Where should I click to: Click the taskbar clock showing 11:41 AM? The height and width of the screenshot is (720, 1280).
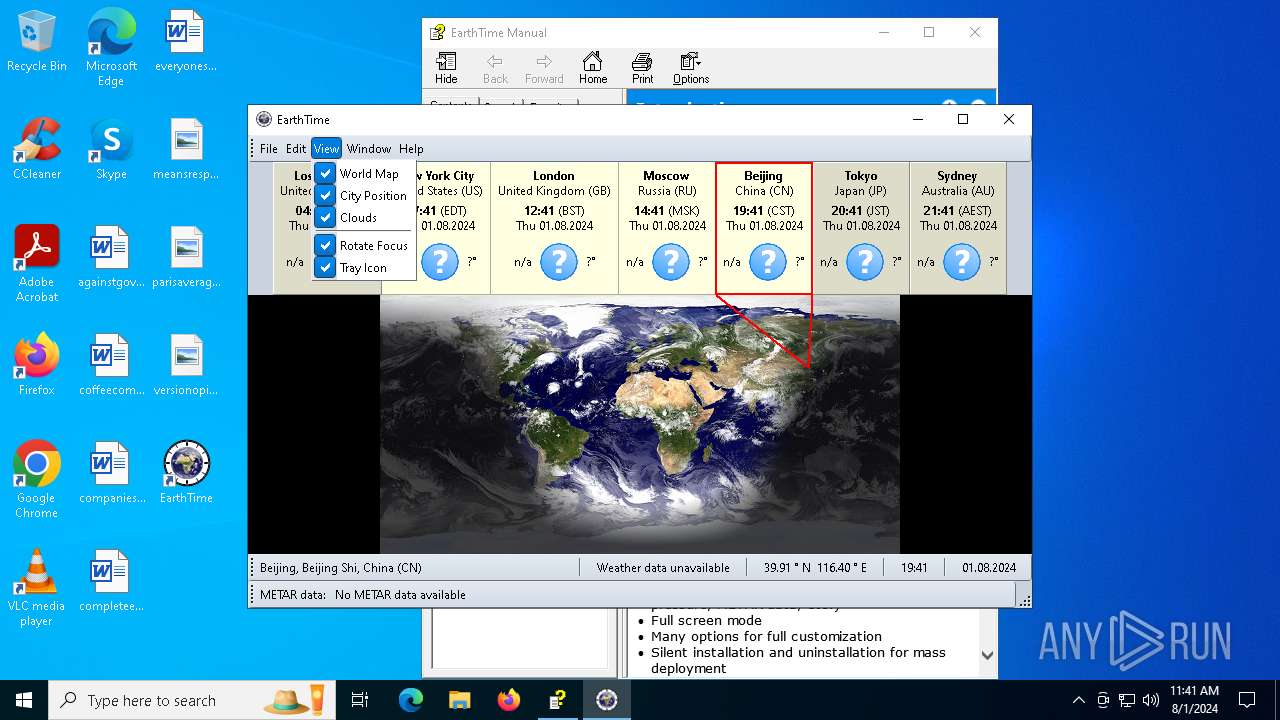tap(1194, 700)
